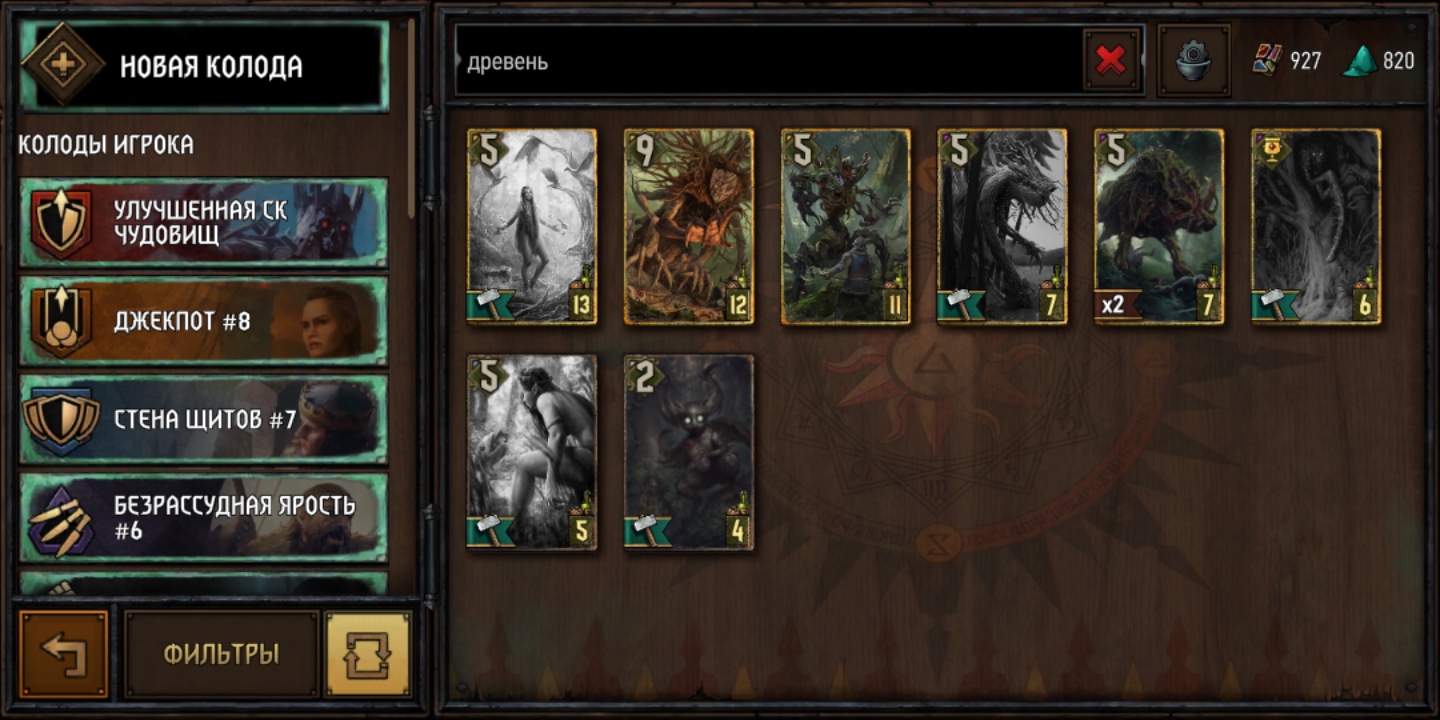Click the scraps counter icon showing 927
Screen dimensions: 1440x720
pyautogui.click(x=1268, y=61)
